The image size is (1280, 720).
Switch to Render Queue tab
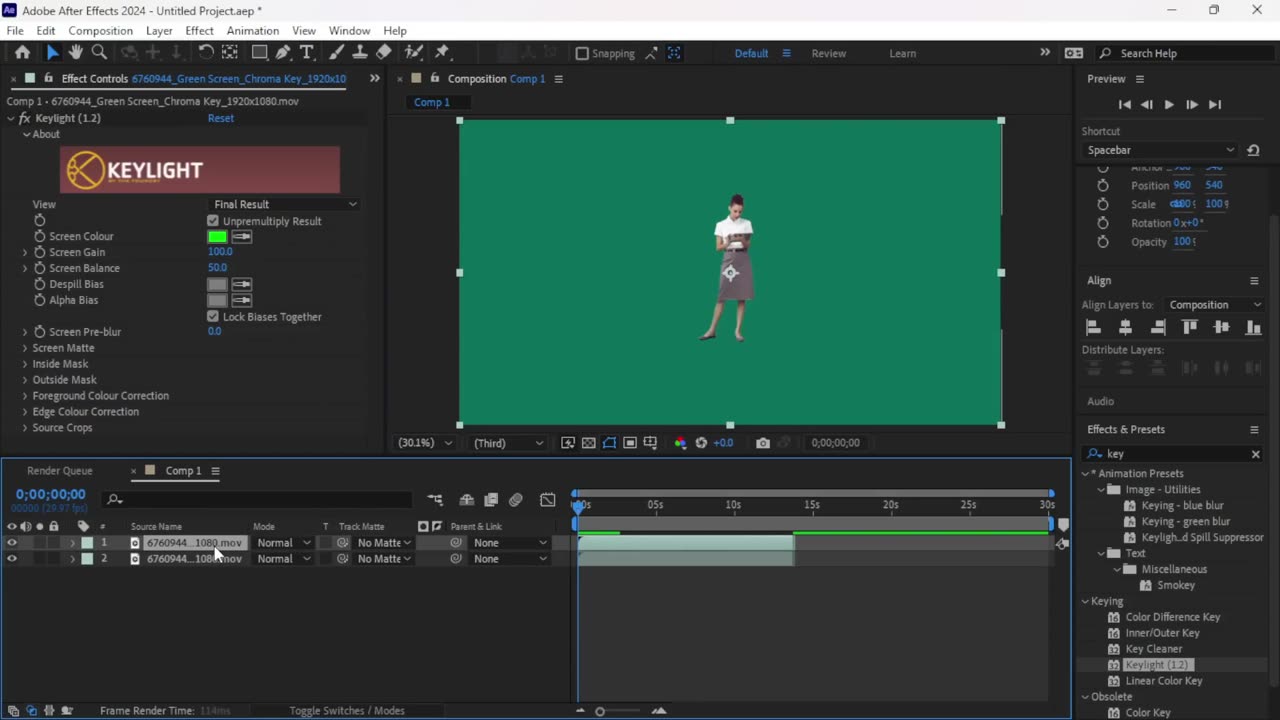pos(59,471)
